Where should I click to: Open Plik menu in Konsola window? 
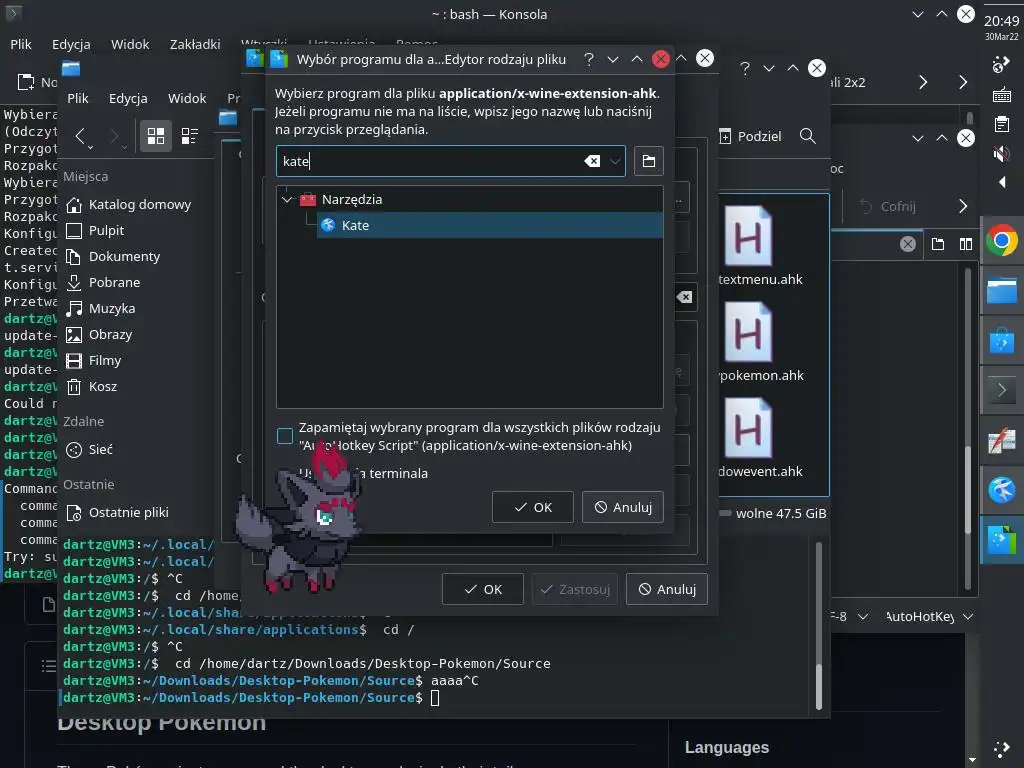[21, 44]
